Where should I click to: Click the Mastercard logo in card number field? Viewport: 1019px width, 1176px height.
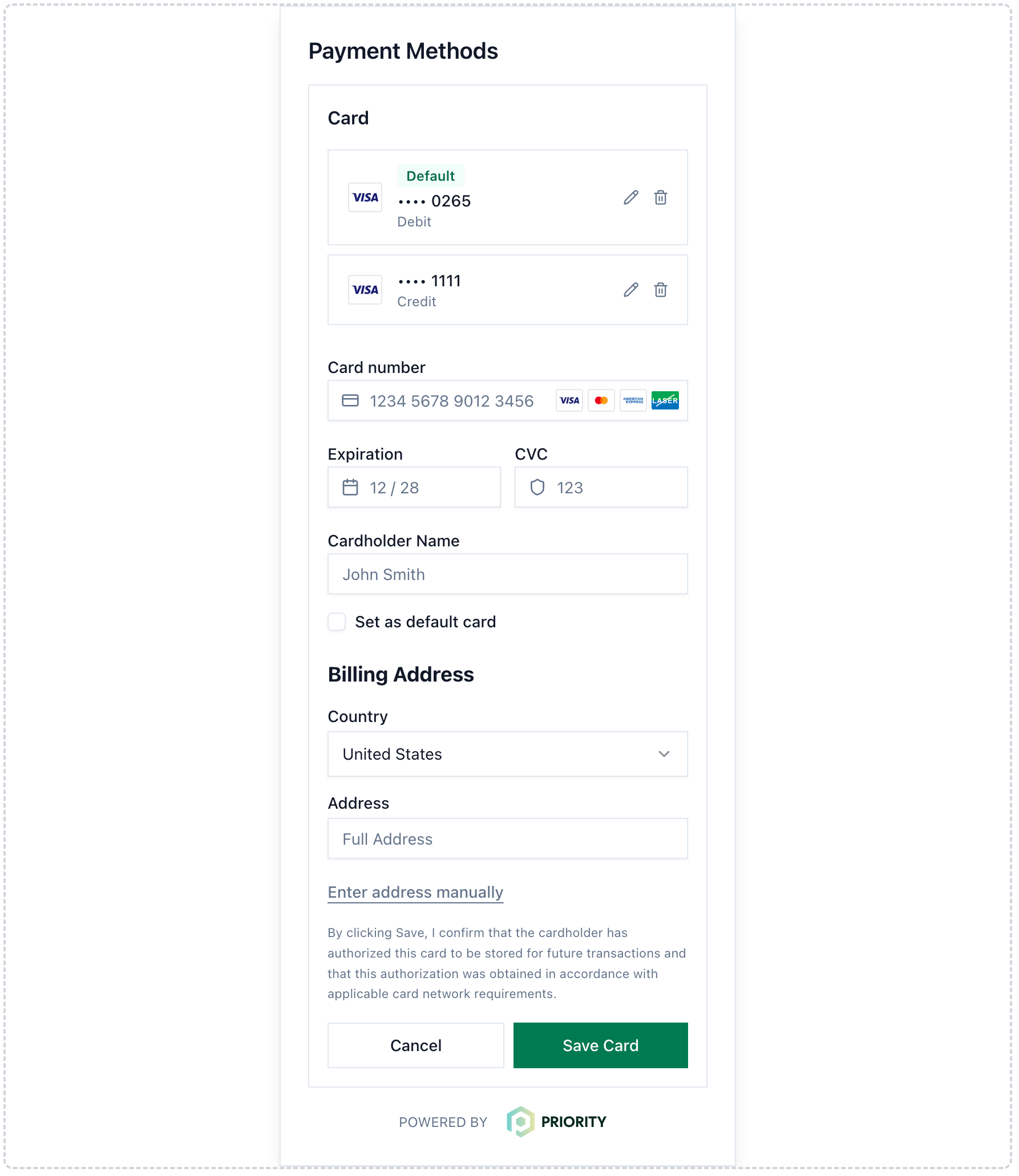(601, 400)
